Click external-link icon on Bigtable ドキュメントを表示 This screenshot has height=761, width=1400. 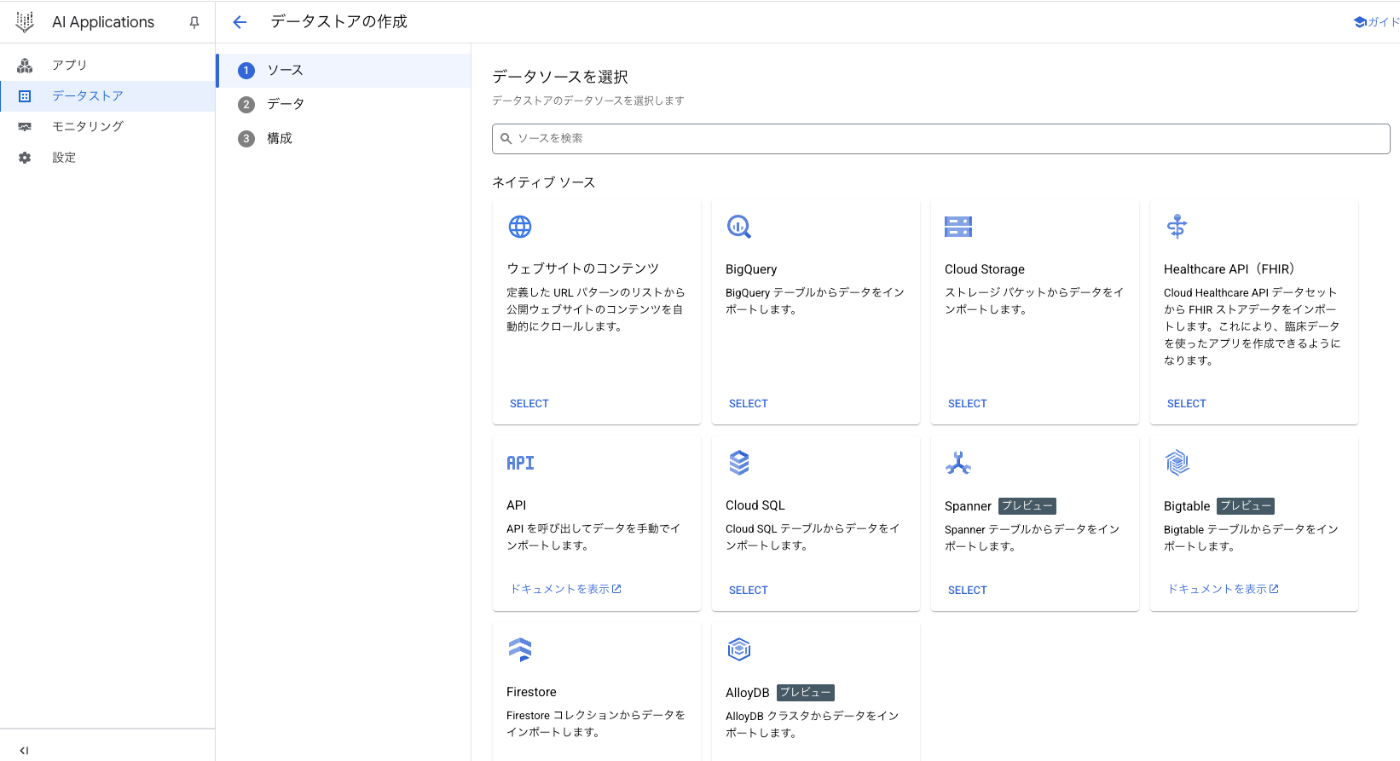[x=1274, y=589]
